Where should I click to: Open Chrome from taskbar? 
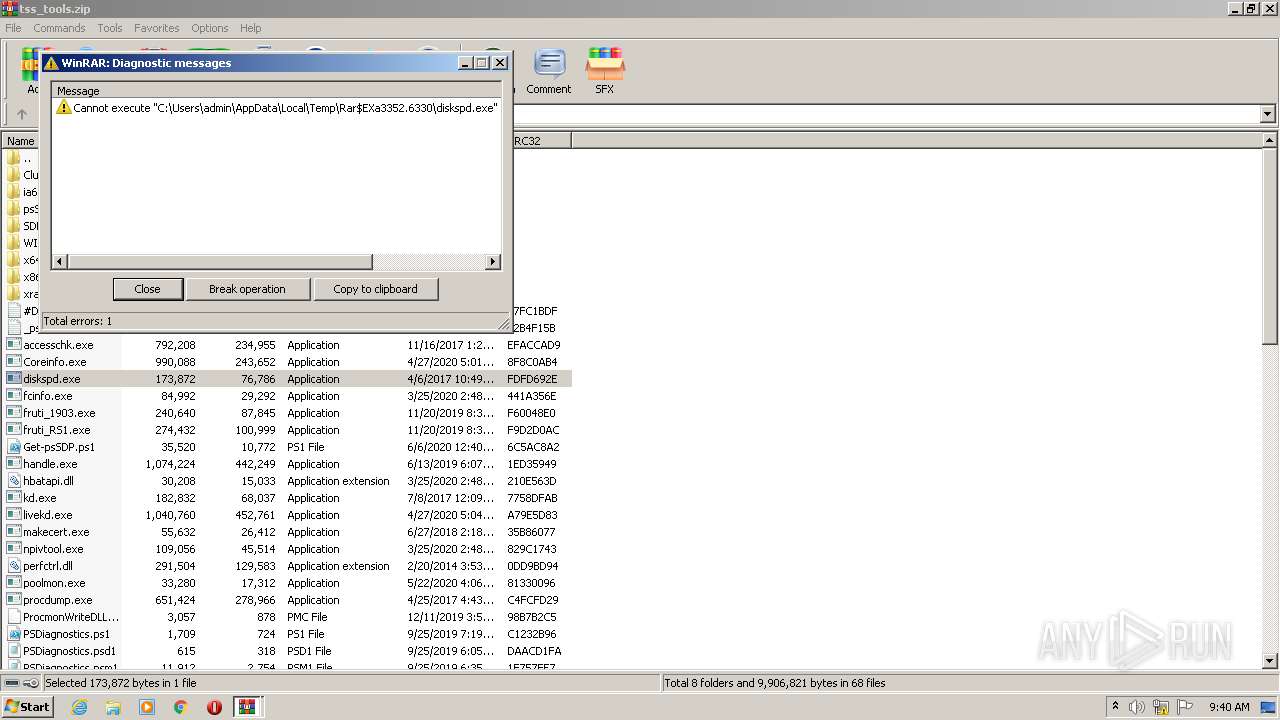pyautogui.click(x=181, y=707)
